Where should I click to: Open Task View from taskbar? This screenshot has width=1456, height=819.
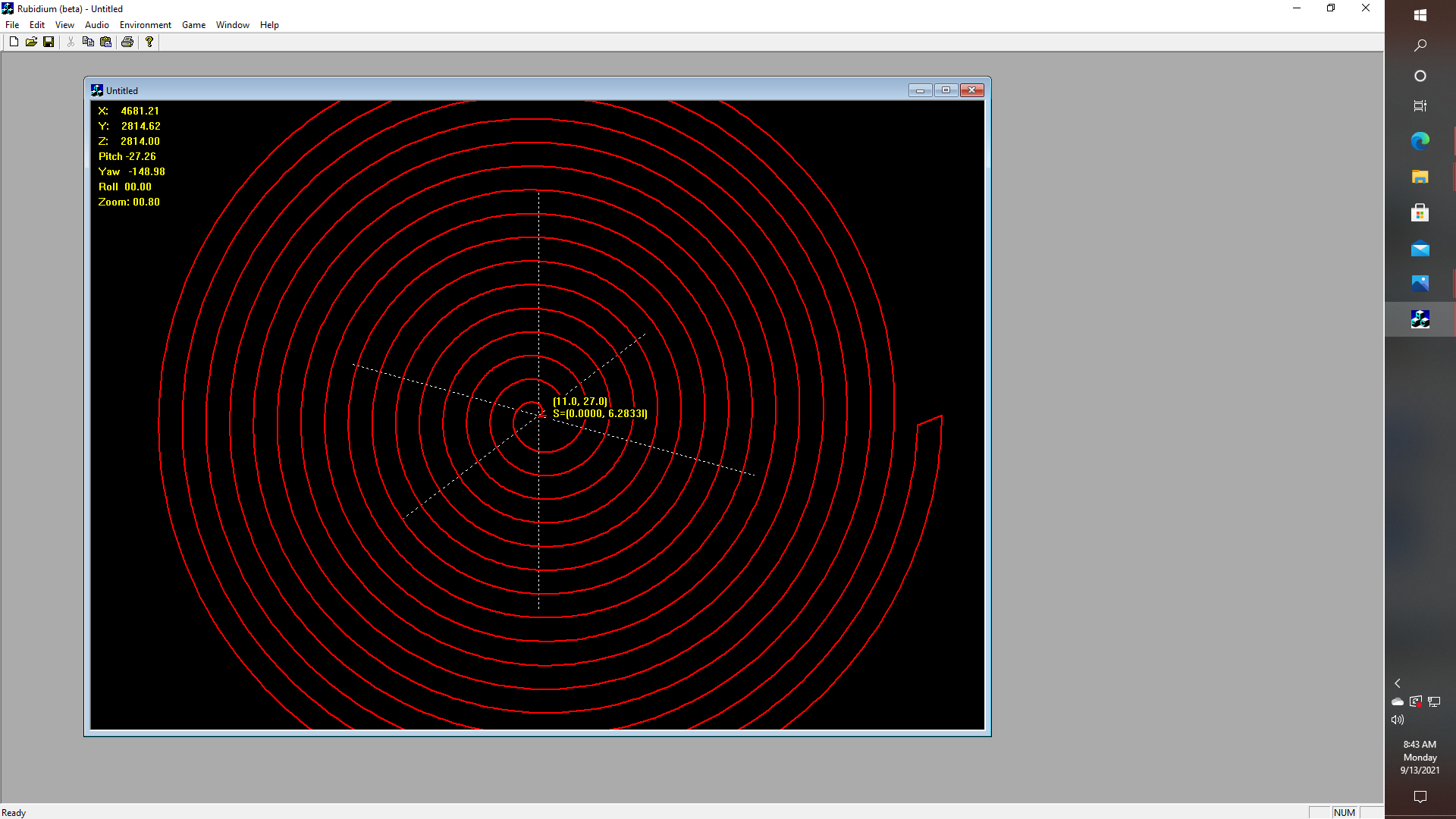[x=1420, y=106]
